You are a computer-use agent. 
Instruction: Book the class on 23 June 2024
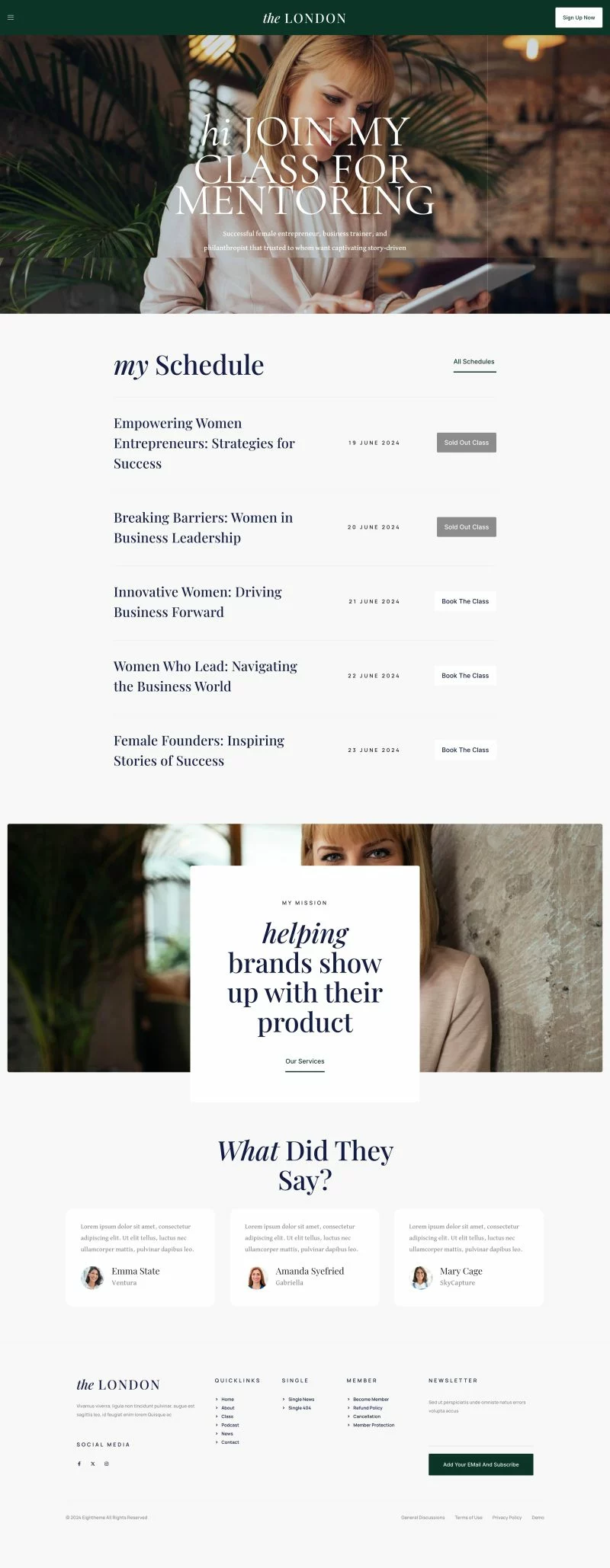click(x=465, y=750)
